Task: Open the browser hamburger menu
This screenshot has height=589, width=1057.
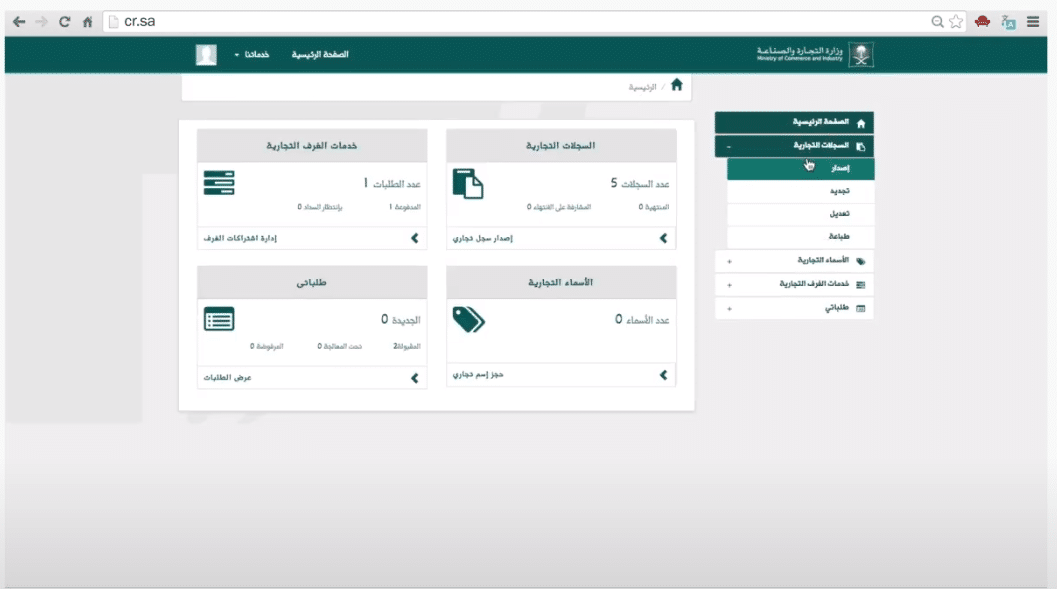Action: coord(1033,22)
